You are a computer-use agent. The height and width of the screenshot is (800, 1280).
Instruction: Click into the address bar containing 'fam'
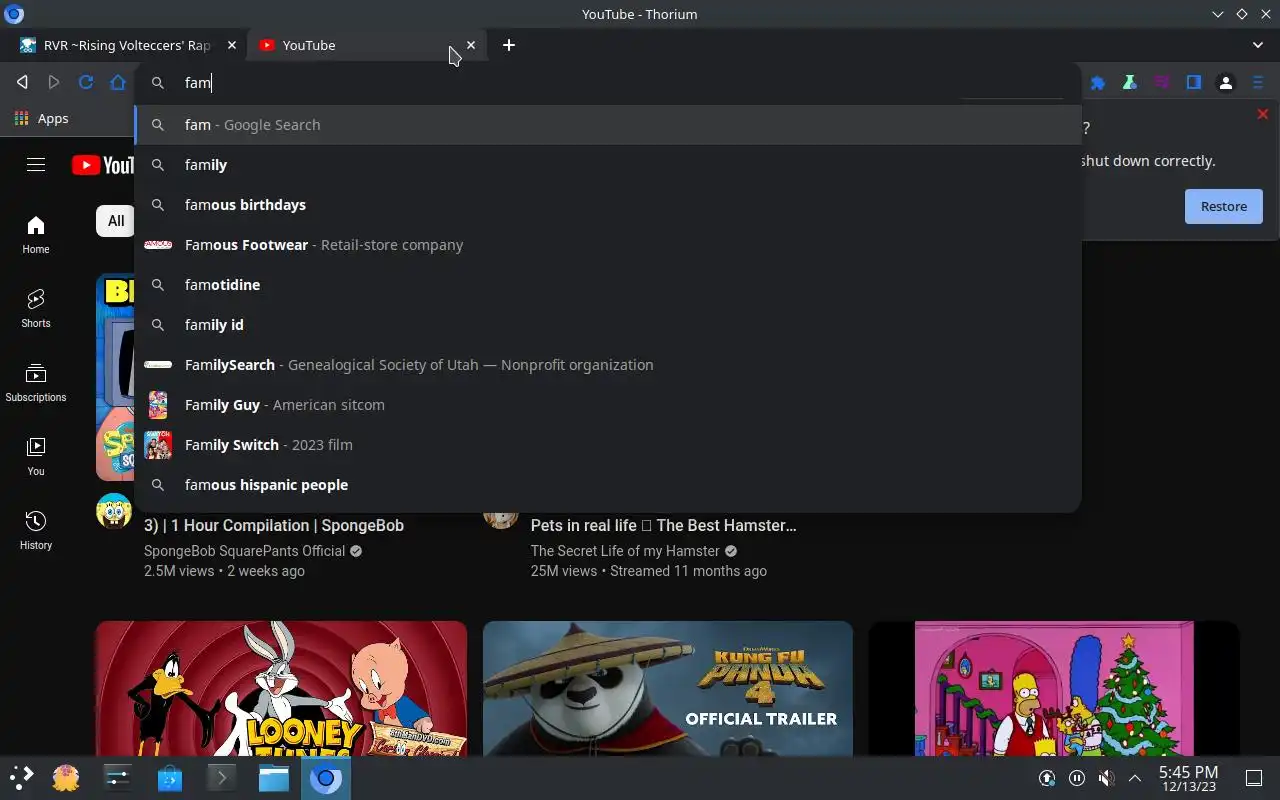click(608, 83)
